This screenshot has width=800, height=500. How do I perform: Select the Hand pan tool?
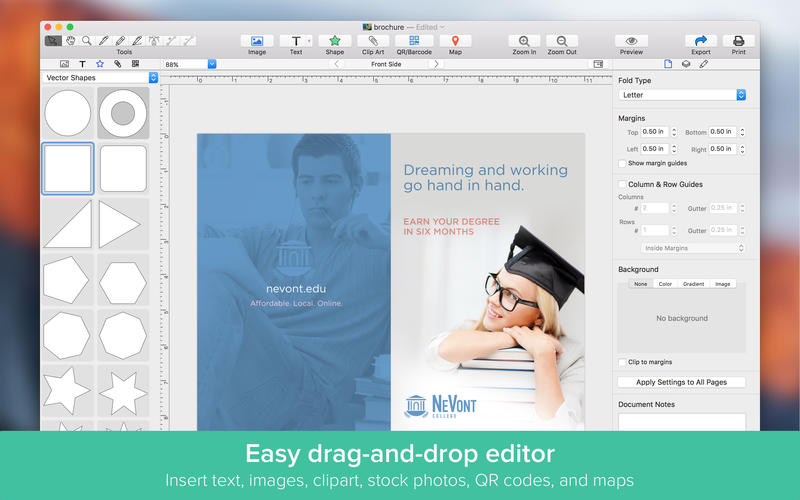point(70,41)
